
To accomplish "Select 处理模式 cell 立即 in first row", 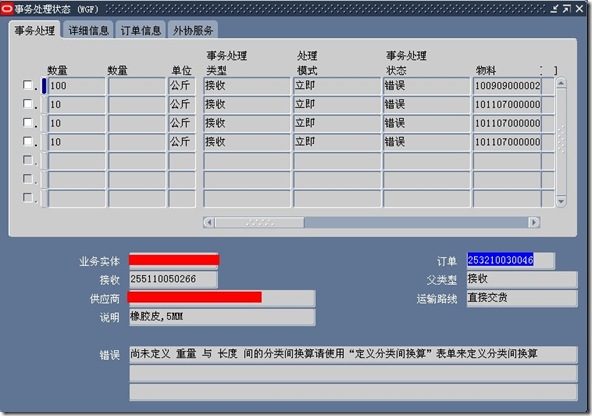I will pos(337,86).
